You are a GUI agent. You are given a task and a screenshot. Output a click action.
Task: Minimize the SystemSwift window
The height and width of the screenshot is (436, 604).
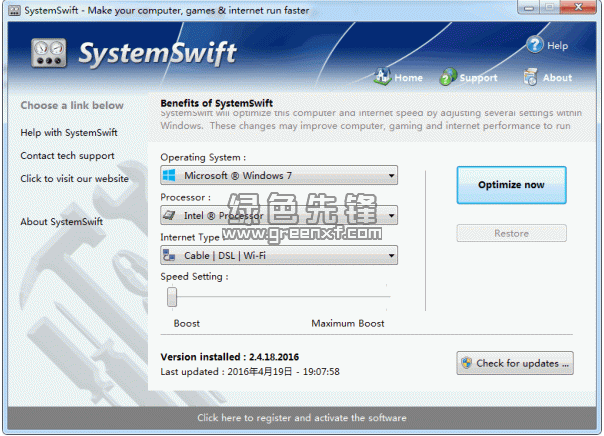528,7
